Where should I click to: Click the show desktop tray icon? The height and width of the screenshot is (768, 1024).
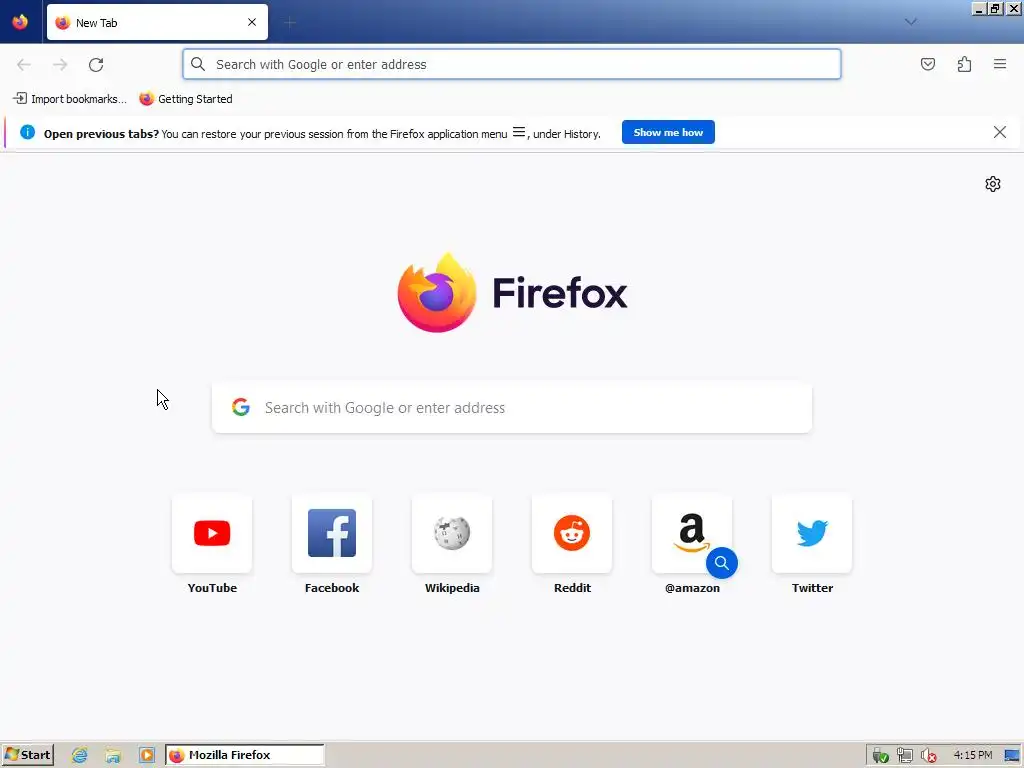coord(1012,756)
